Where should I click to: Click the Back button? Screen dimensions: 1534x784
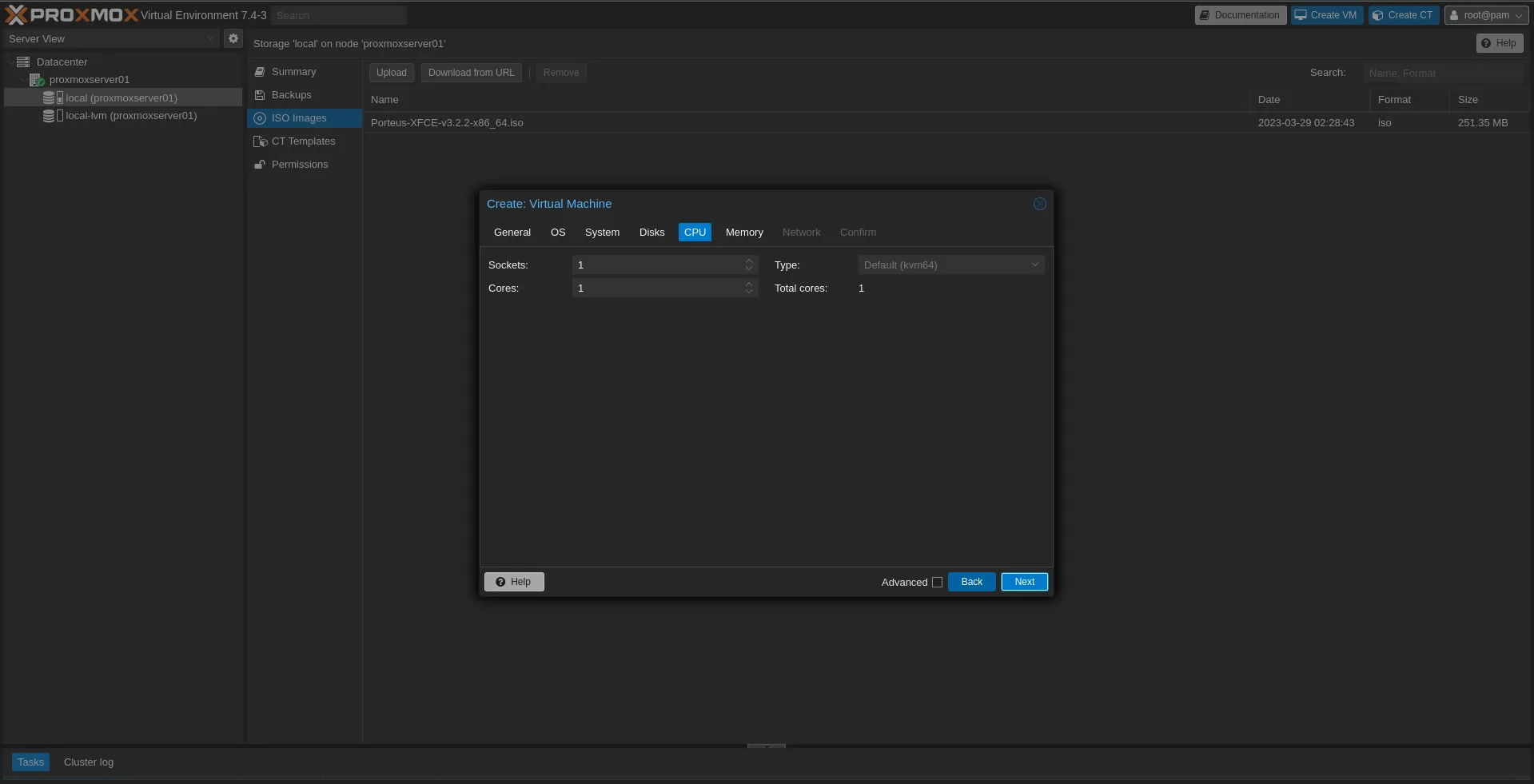coord(971,582)
